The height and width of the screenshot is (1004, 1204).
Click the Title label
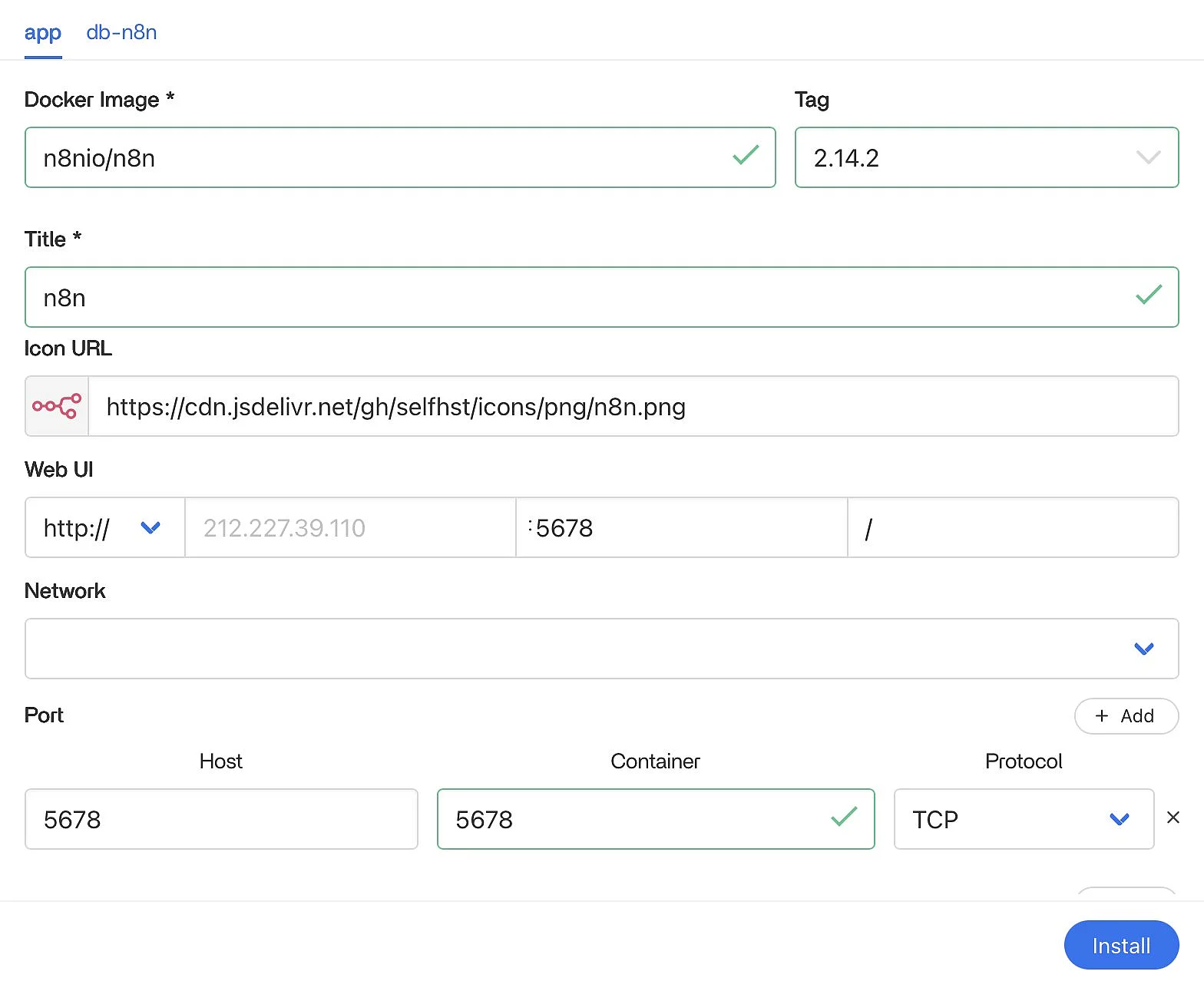(x=53, y=239)
